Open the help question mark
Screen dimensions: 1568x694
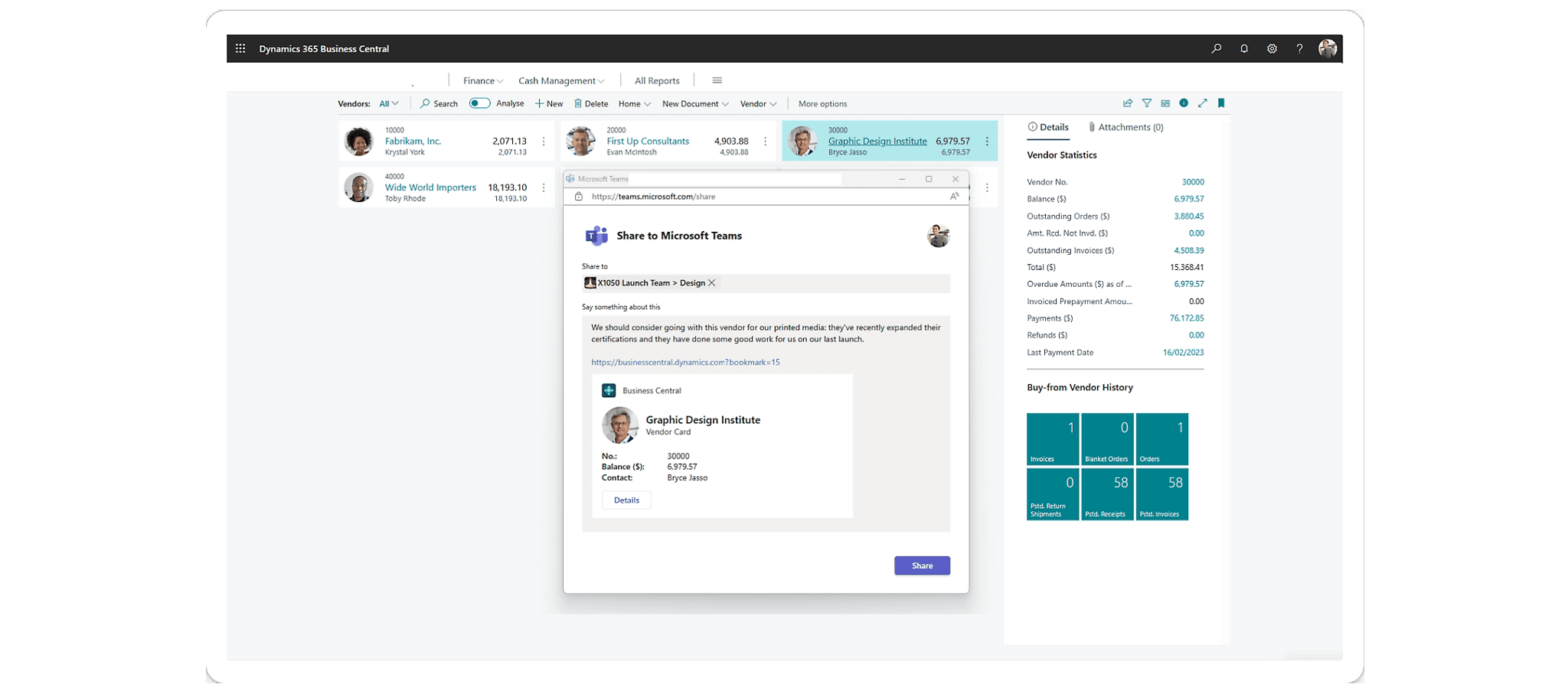1299,48
